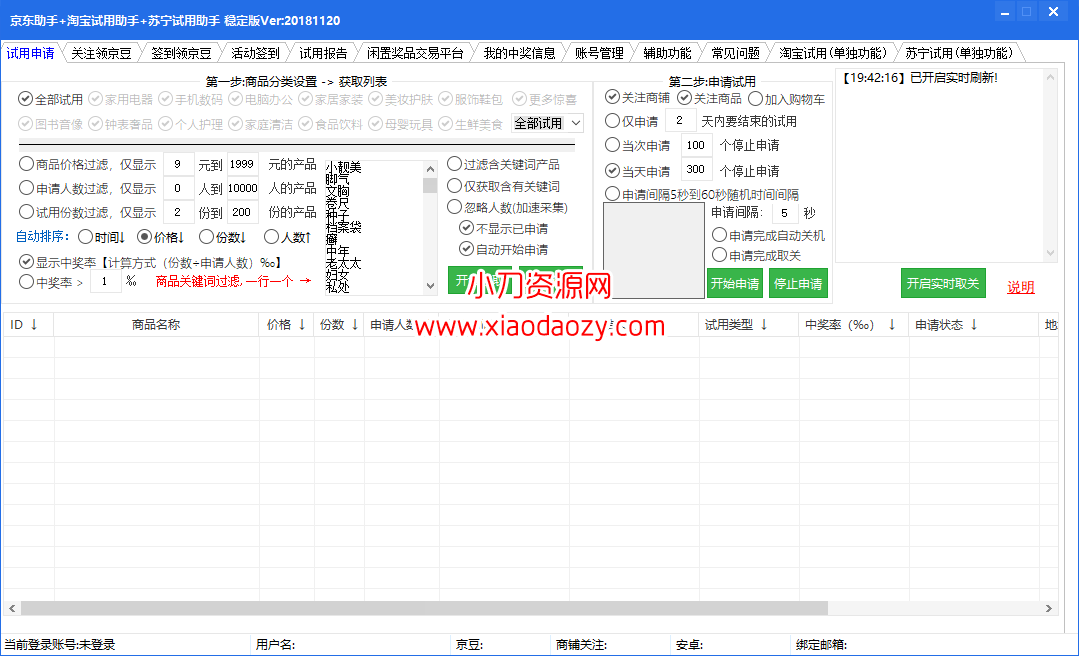Enable the 中奖率 > filter option
Viewport: 1079px width, 656px height.
[x=51, y=282]
